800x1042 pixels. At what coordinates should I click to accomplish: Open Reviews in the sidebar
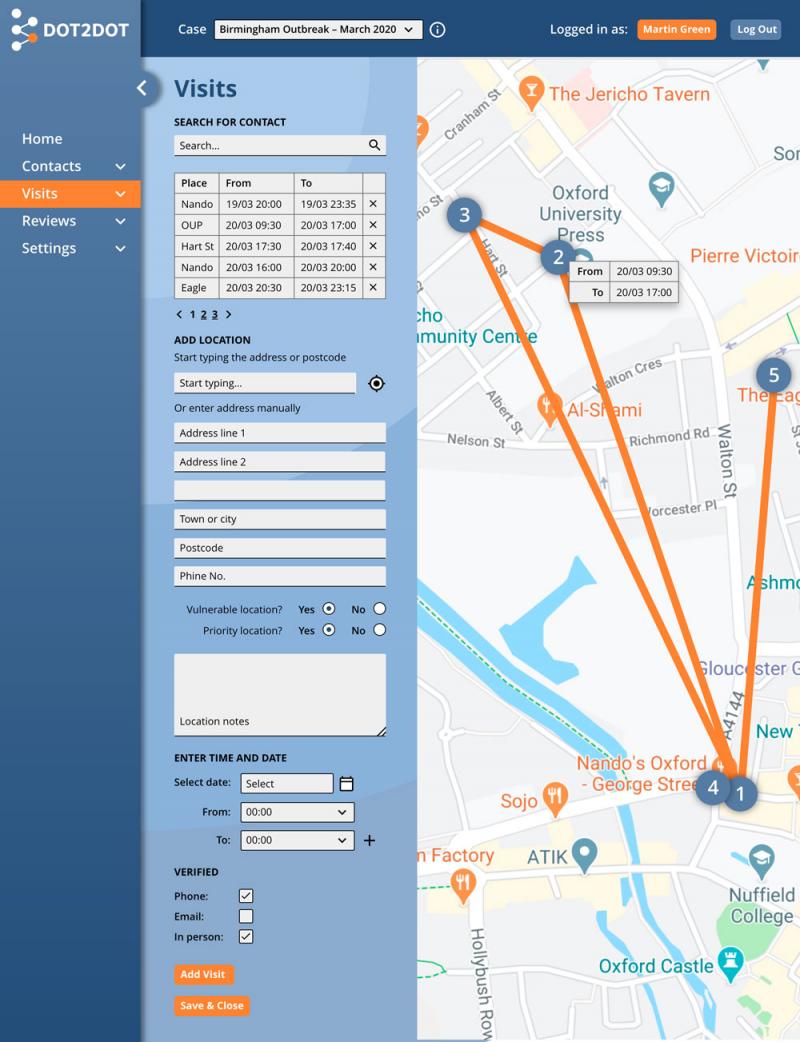coord(49,221)
